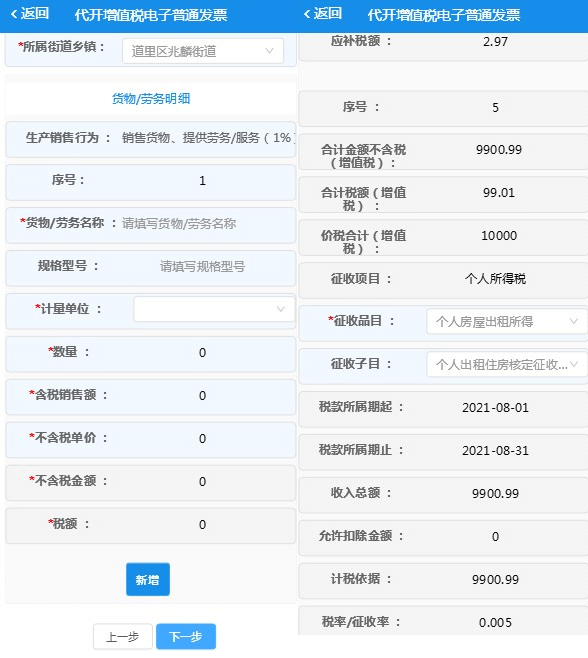Click the 税额 value field

(x=202, y=525)
